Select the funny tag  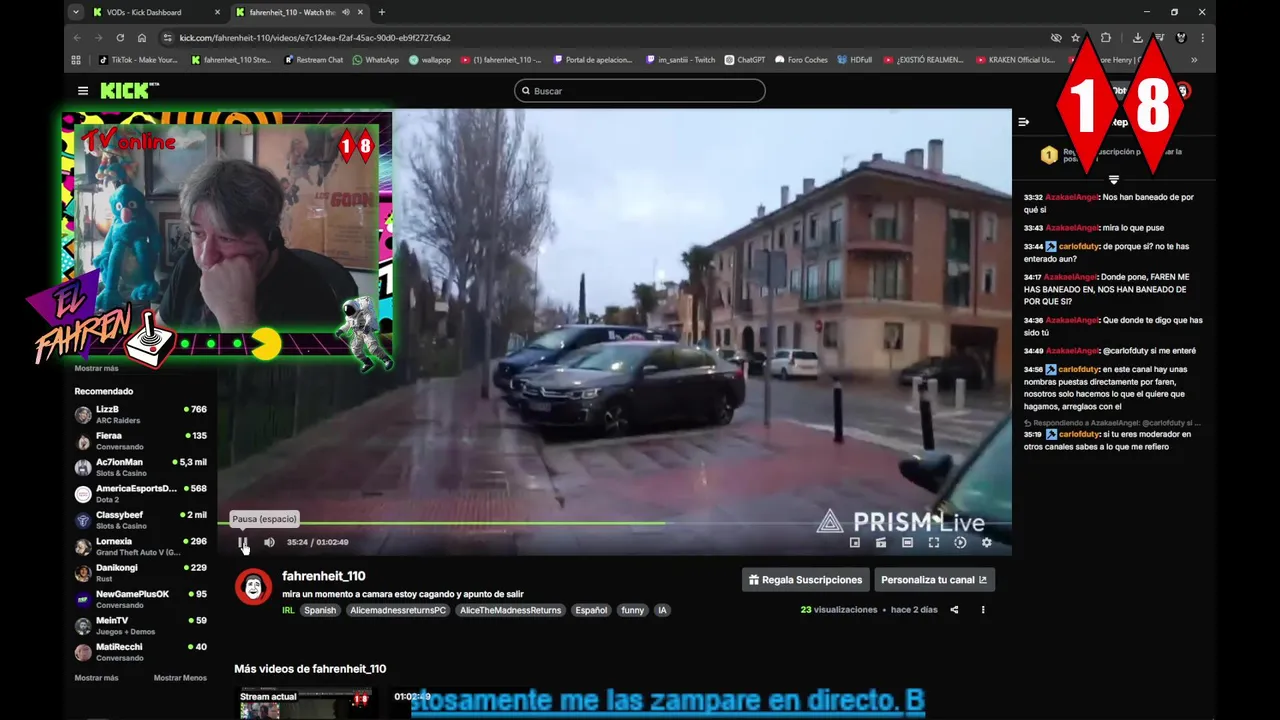(x=633, y=610)
